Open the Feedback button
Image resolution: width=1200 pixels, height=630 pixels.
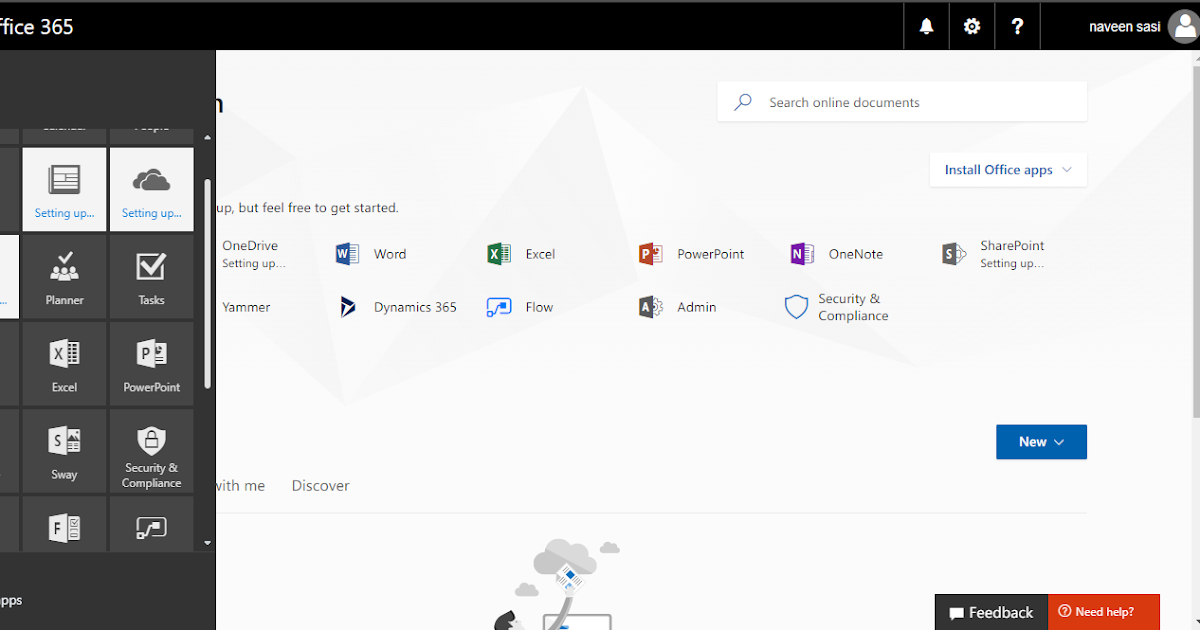991,612
